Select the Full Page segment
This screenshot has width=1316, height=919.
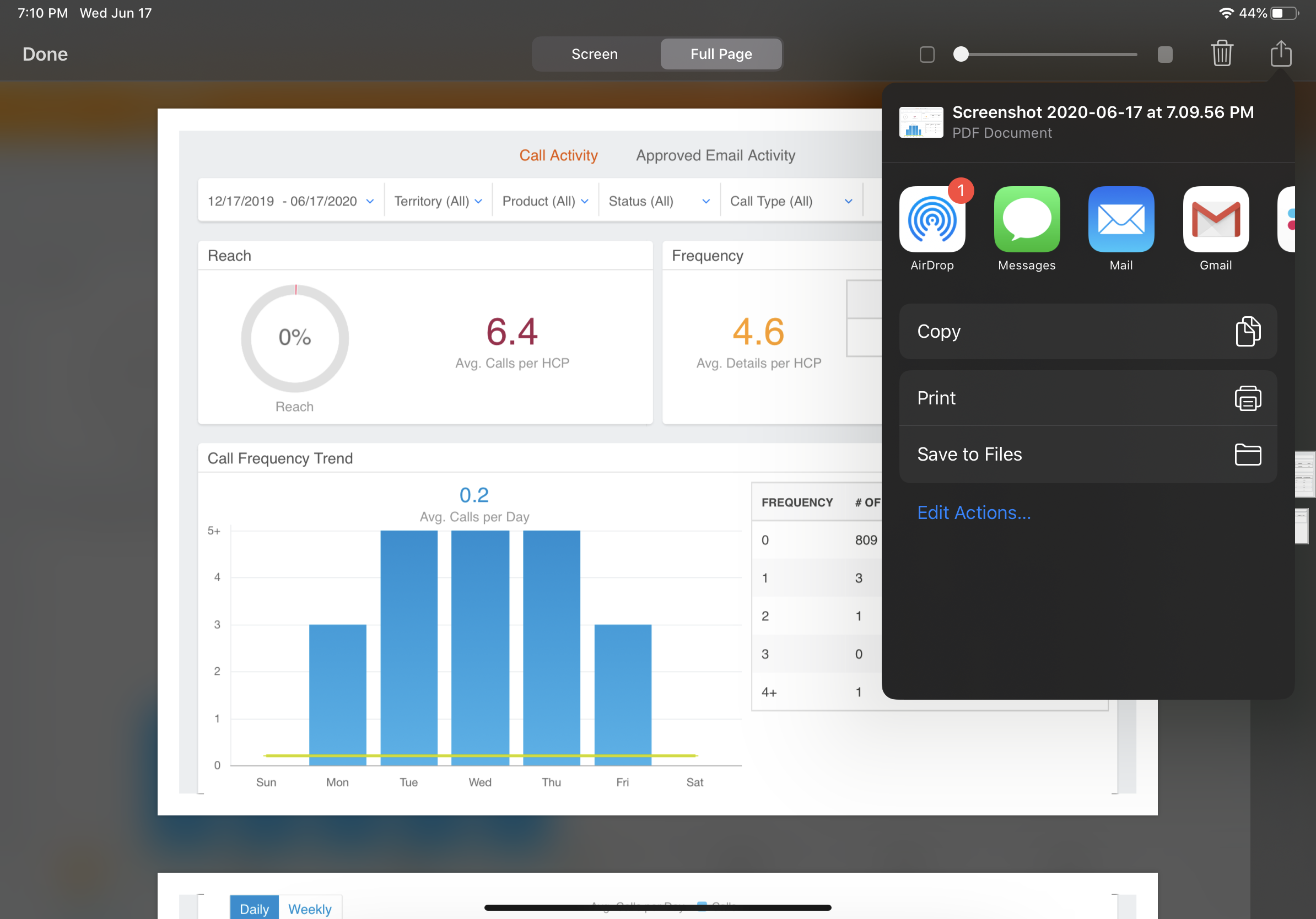click(720, 54)
